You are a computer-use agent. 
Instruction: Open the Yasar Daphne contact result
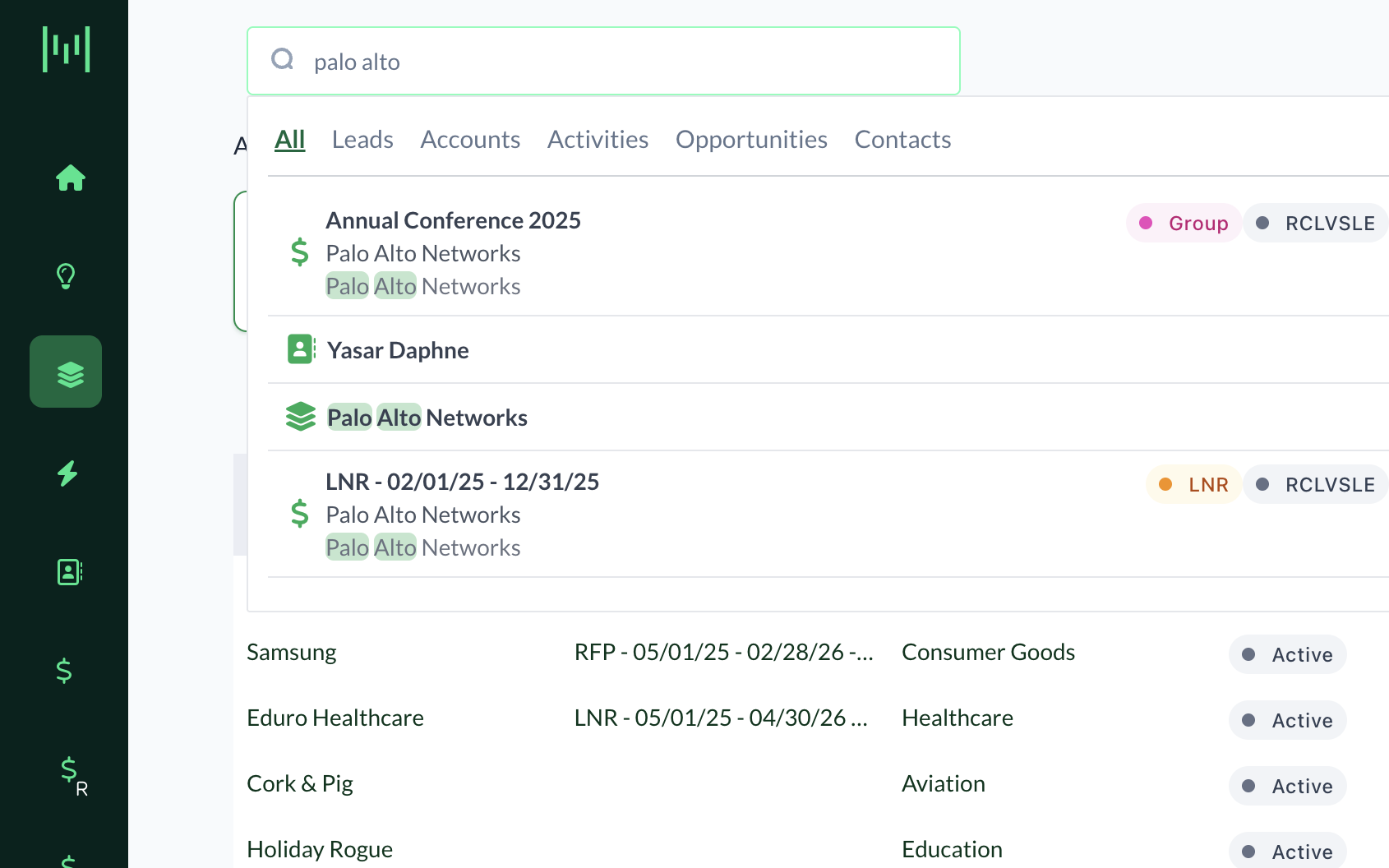click(398, 351)
